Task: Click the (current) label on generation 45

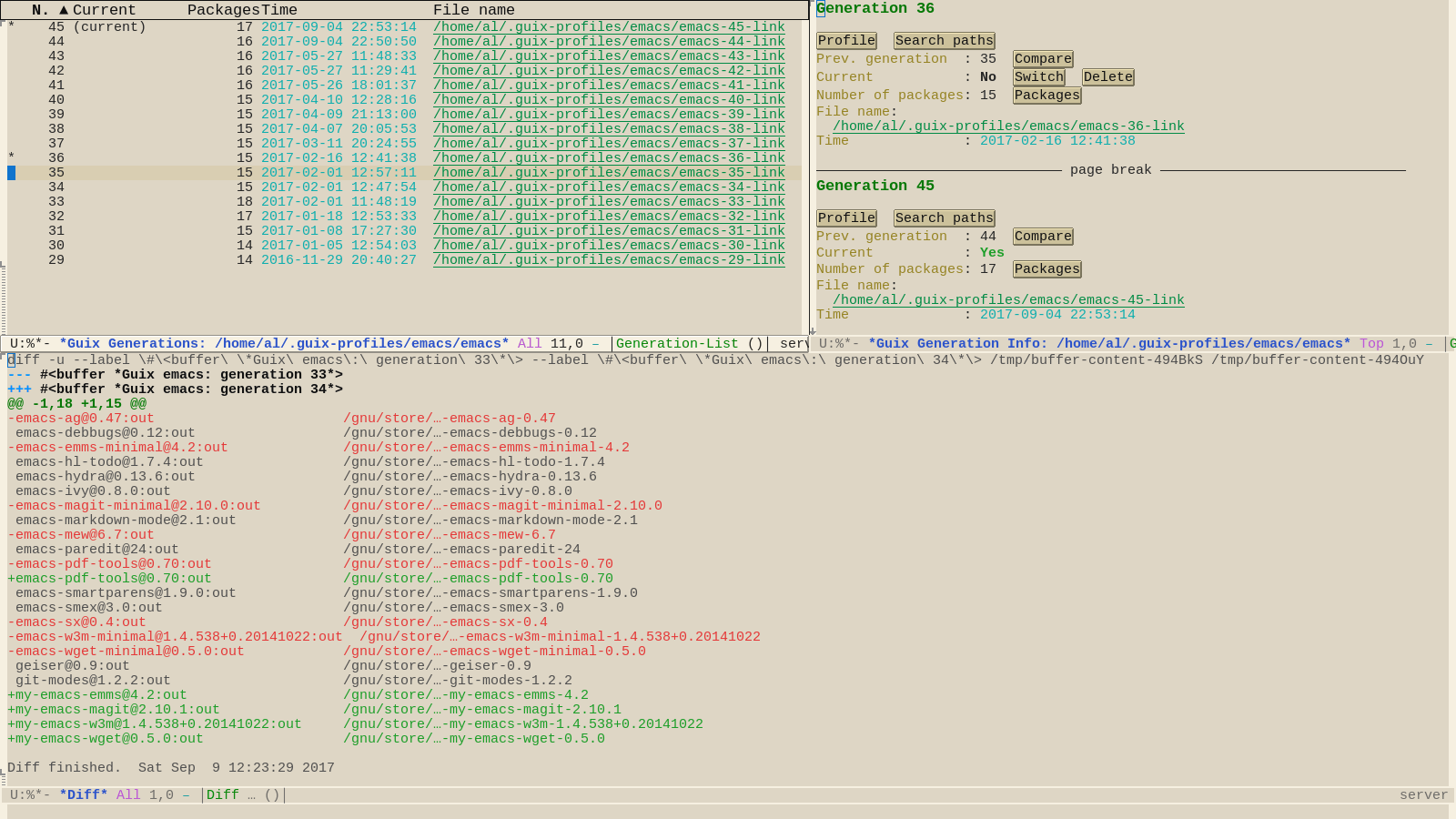Action: pyautogui.click(x=109, y=27)
